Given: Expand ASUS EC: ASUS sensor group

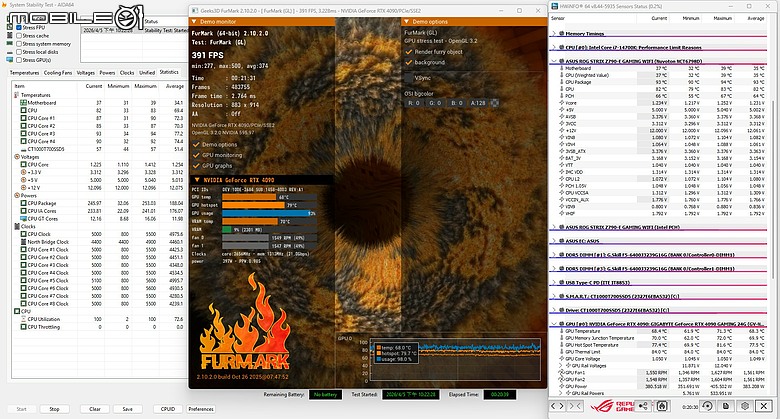Looking at the screenshot, I should pyautogui.click(x=554, y=241).
